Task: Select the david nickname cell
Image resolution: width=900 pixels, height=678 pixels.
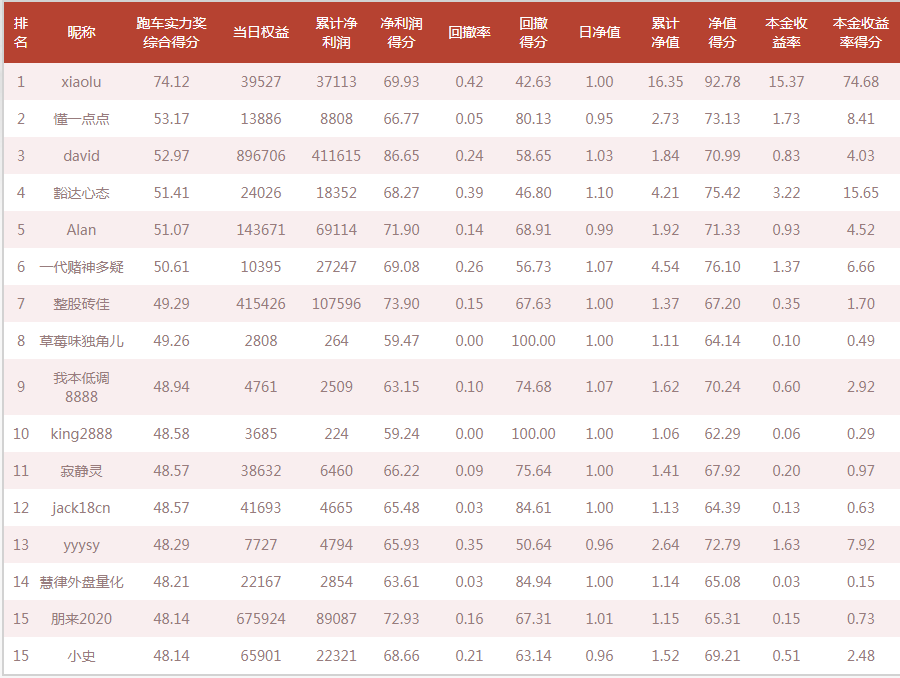Action: click(x=81, y=156)
